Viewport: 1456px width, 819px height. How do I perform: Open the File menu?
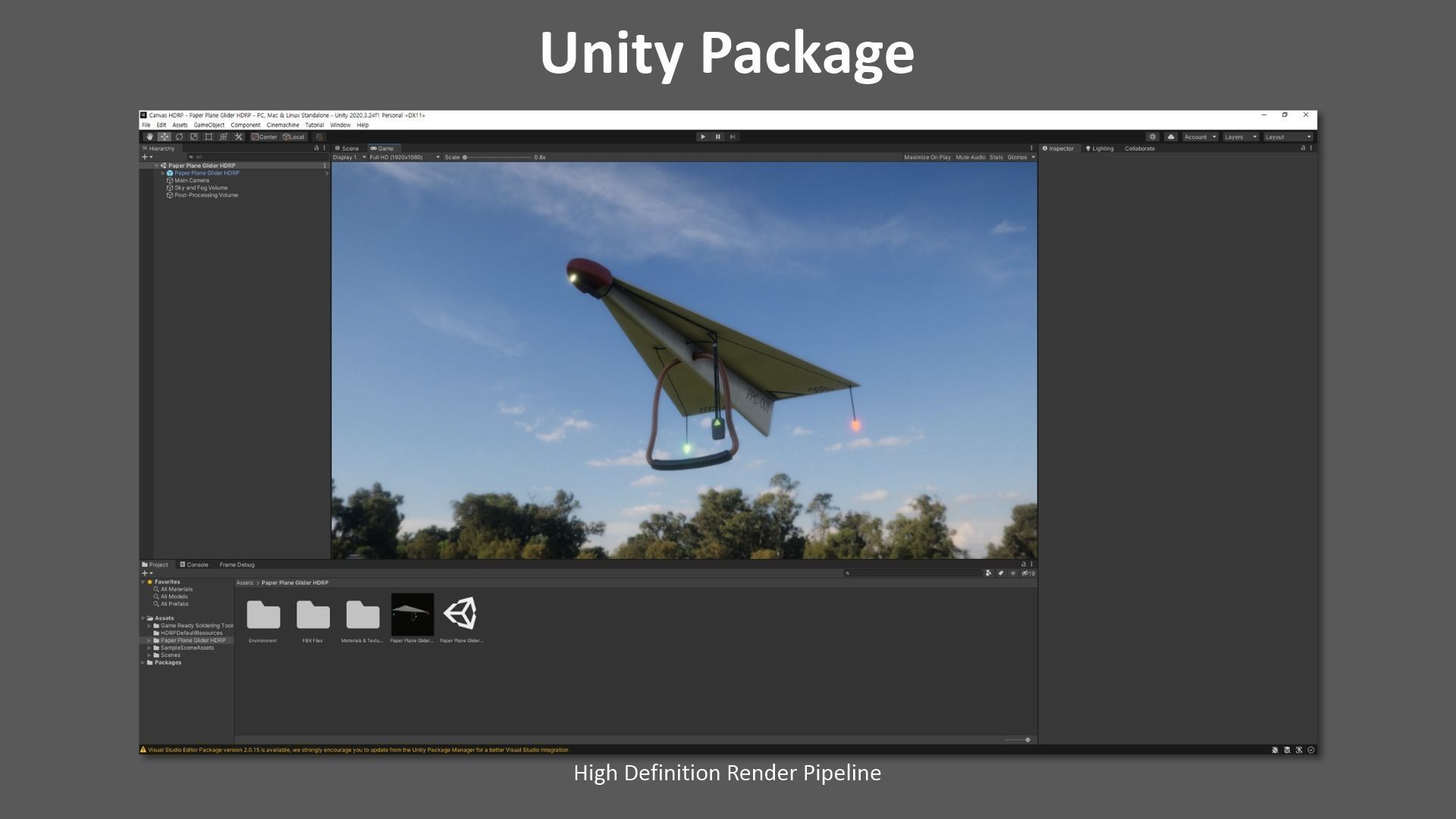coord(146,125)
